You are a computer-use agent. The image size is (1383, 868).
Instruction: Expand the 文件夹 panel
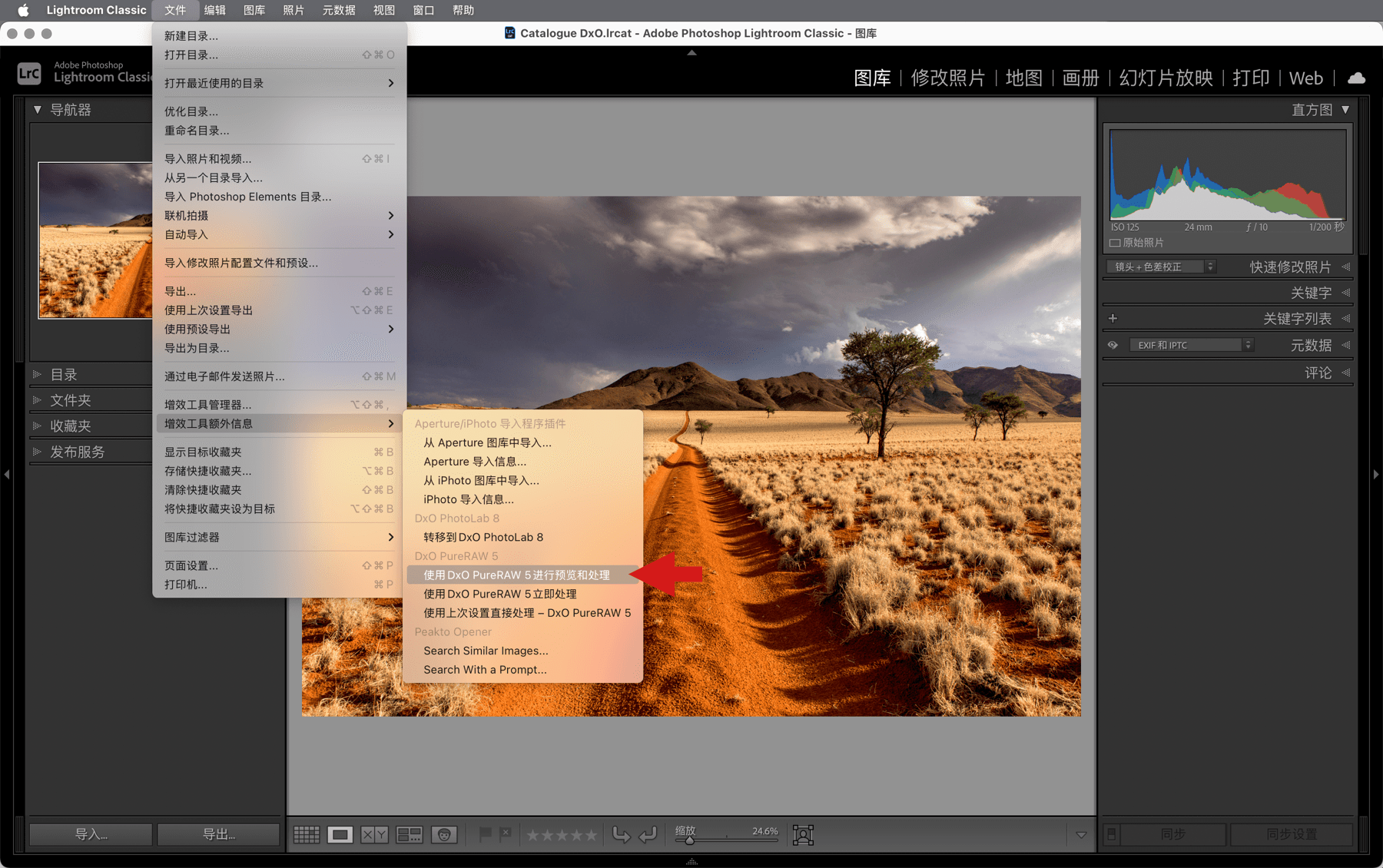[x=36, y=400]
